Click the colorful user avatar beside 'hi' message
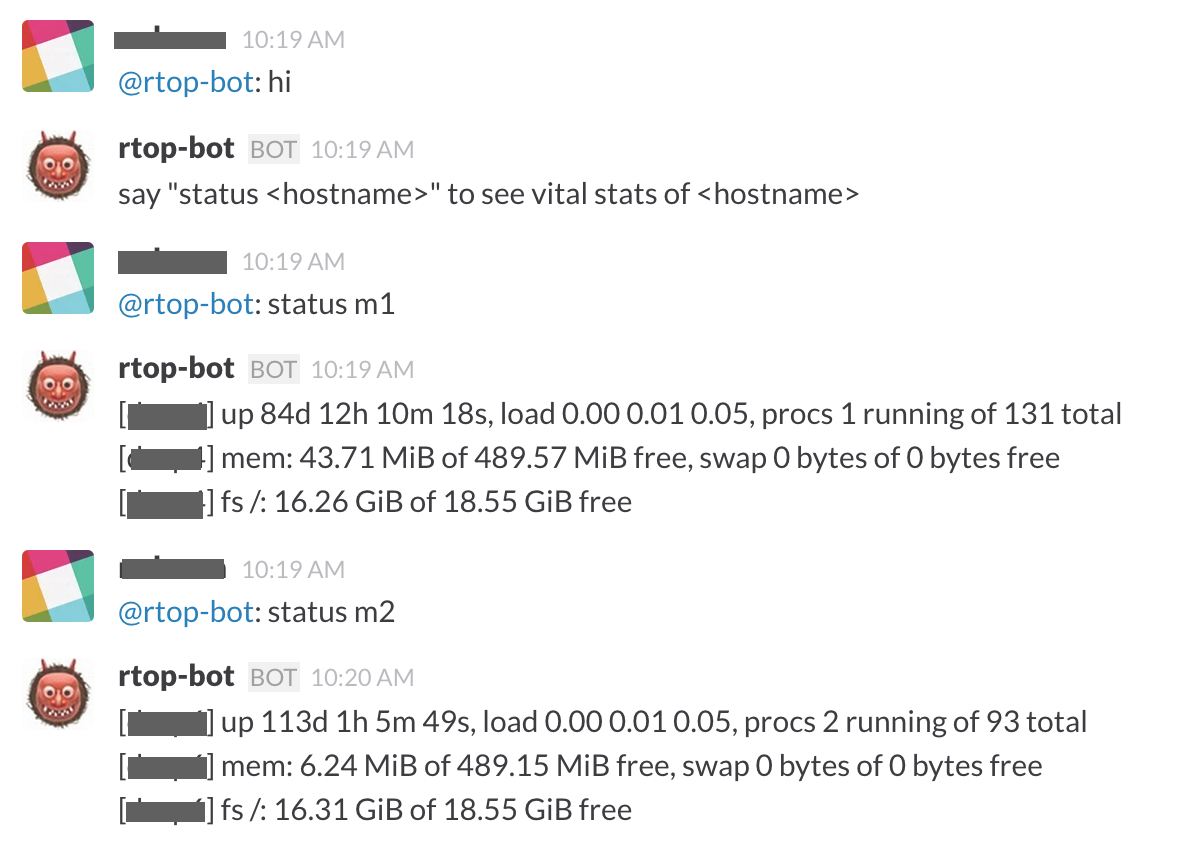 [58, 57]
